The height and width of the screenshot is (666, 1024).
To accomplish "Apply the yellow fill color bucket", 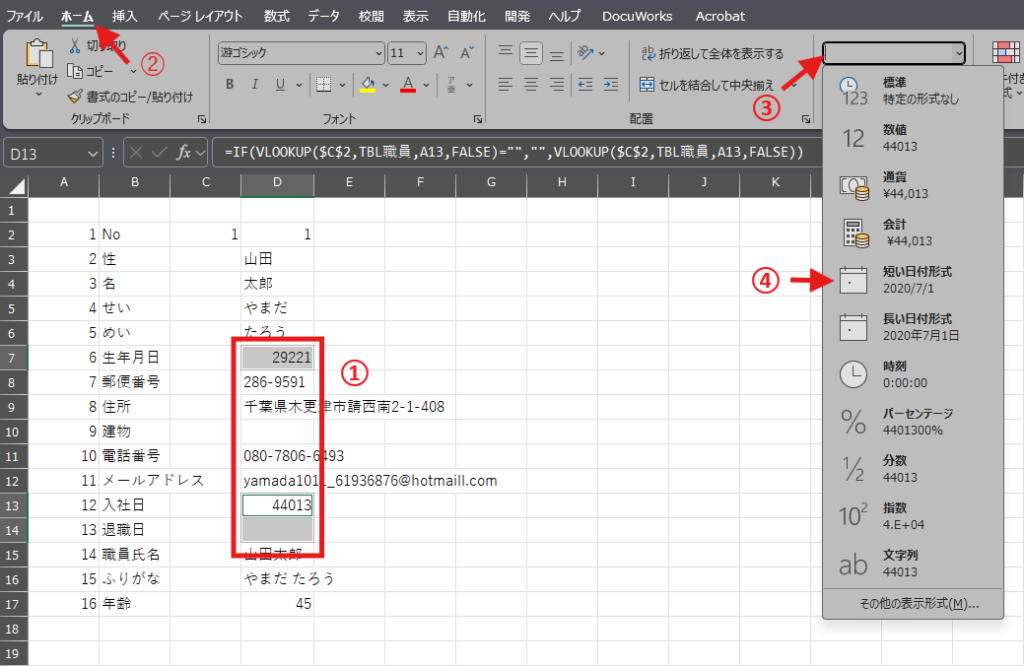I will 368,84.
